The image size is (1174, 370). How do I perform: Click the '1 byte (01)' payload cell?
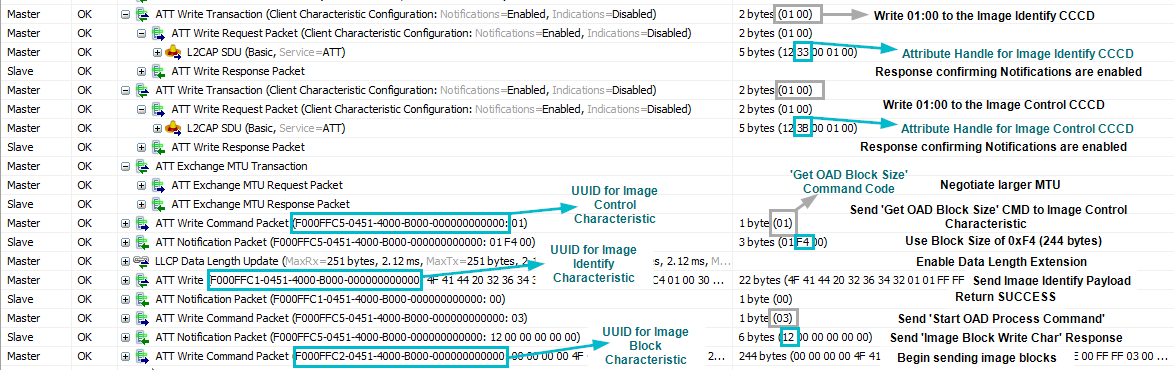coord(765,222)
